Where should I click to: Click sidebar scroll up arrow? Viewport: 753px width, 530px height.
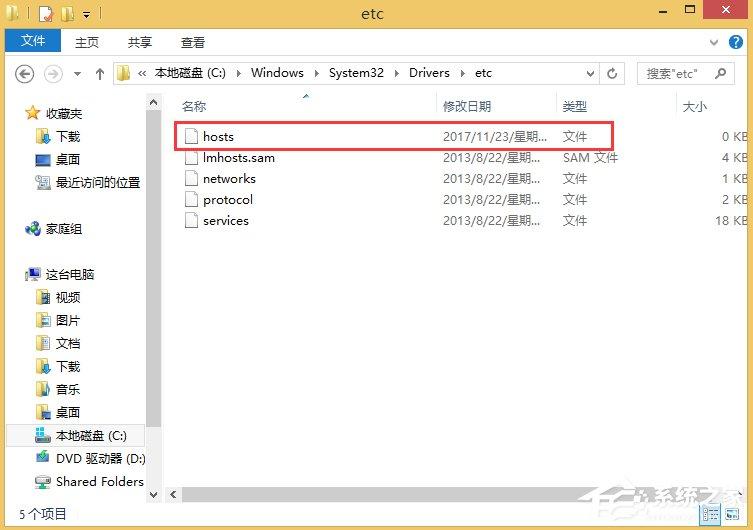tap(153, 103)
